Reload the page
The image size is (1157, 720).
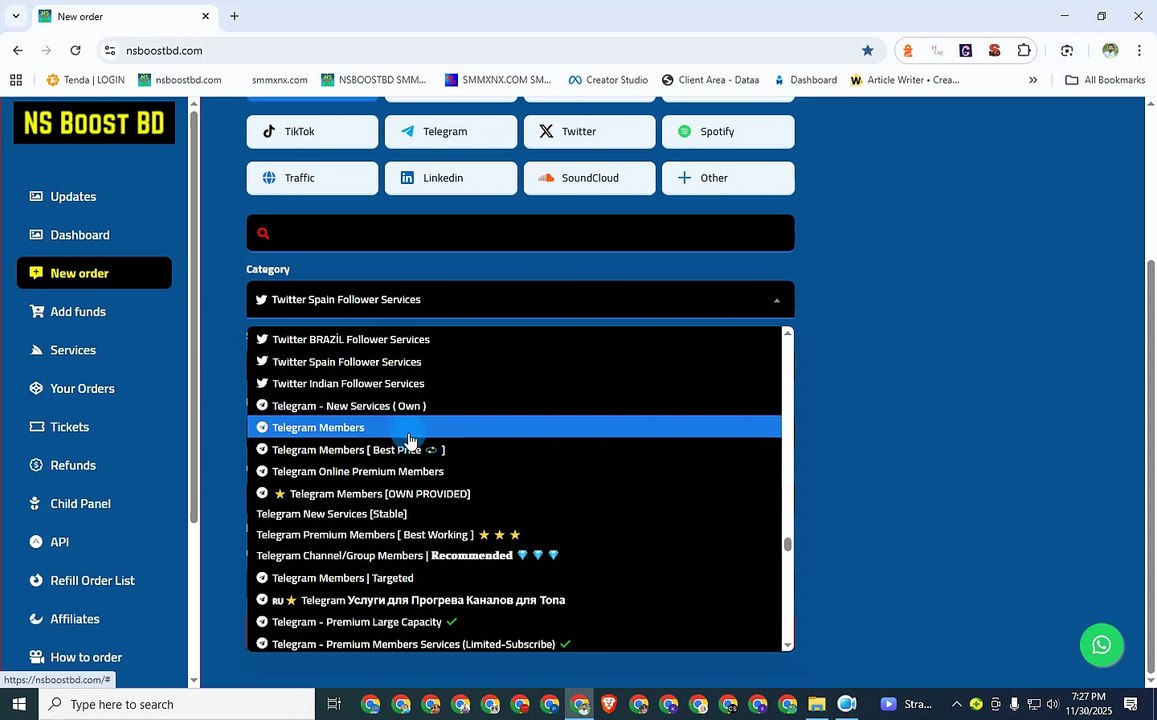click(x=75, y=50)
